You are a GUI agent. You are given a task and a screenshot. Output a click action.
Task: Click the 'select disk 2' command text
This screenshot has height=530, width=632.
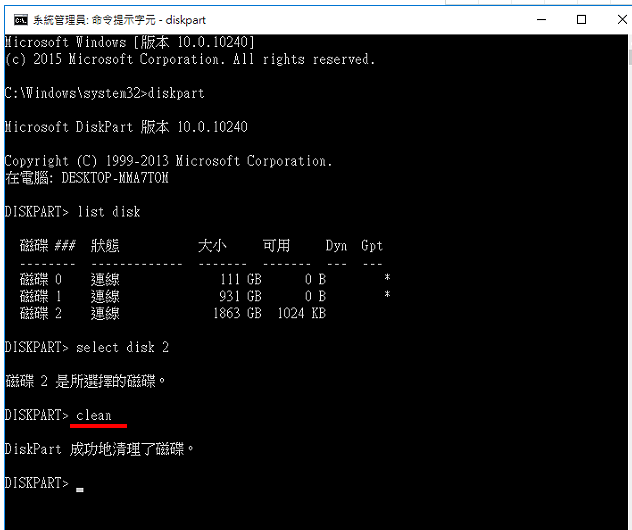tap(123, 347)
